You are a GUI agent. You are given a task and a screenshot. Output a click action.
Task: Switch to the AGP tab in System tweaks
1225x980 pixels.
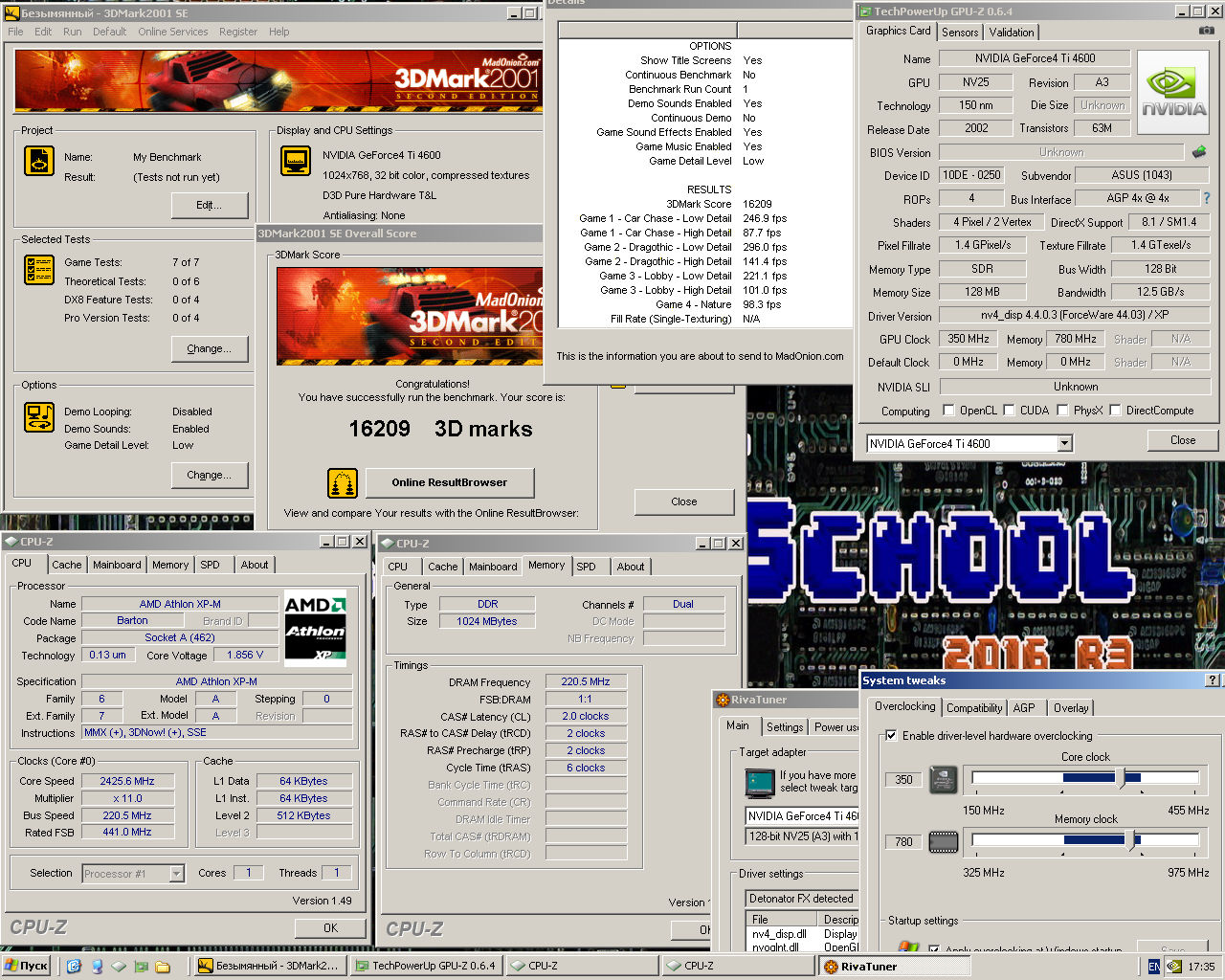coord(1024,708)
